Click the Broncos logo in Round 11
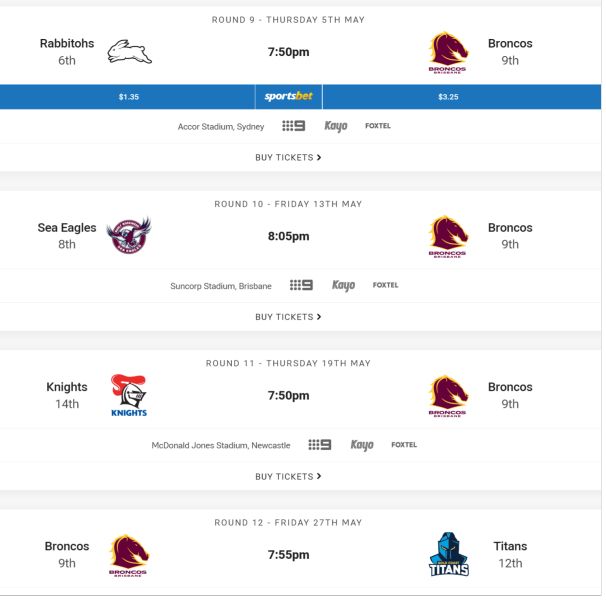Screen dimensions: 606x600 pos(448,396)
